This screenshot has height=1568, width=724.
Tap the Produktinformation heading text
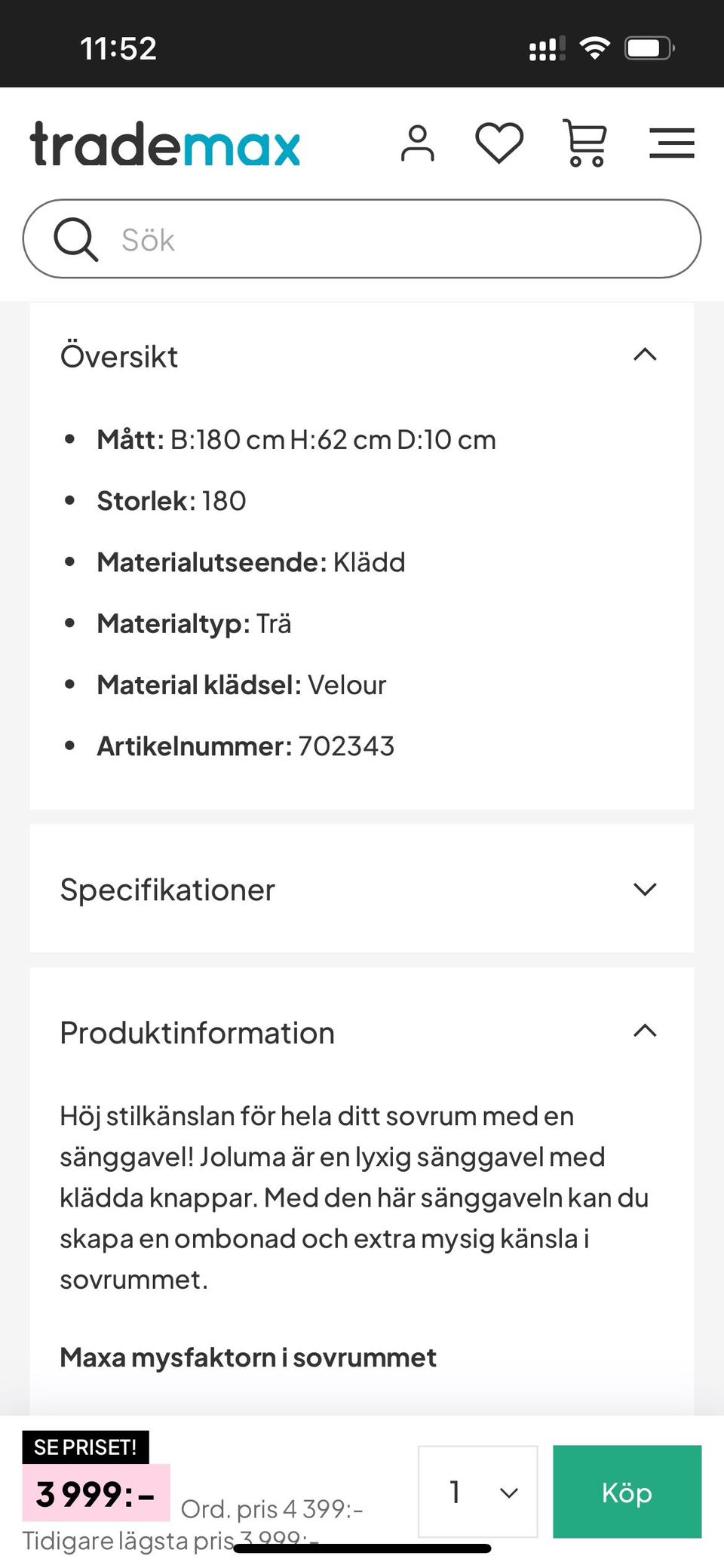[197, 1032]
